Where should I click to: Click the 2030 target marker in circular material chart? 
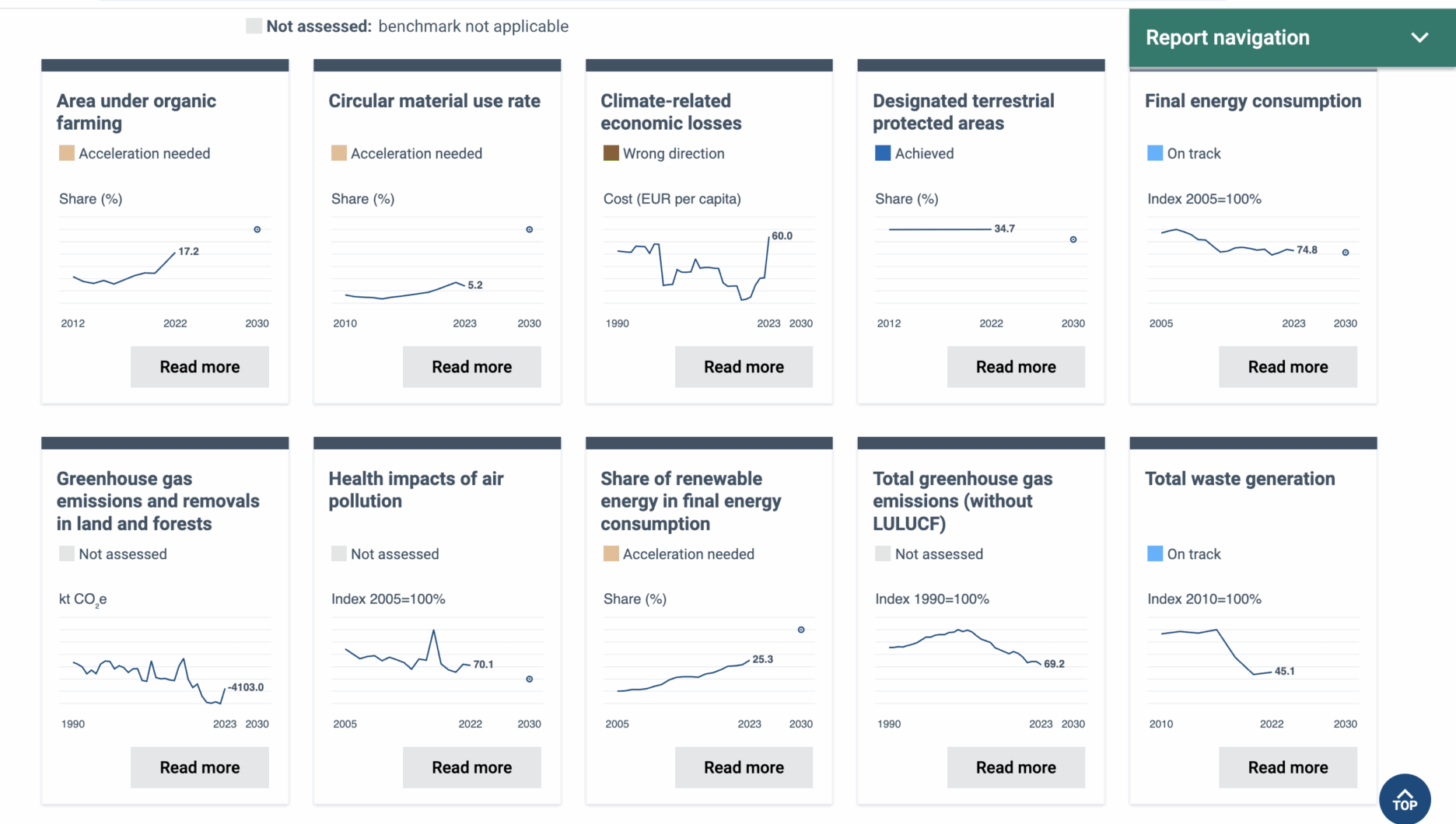coord(530,229)
